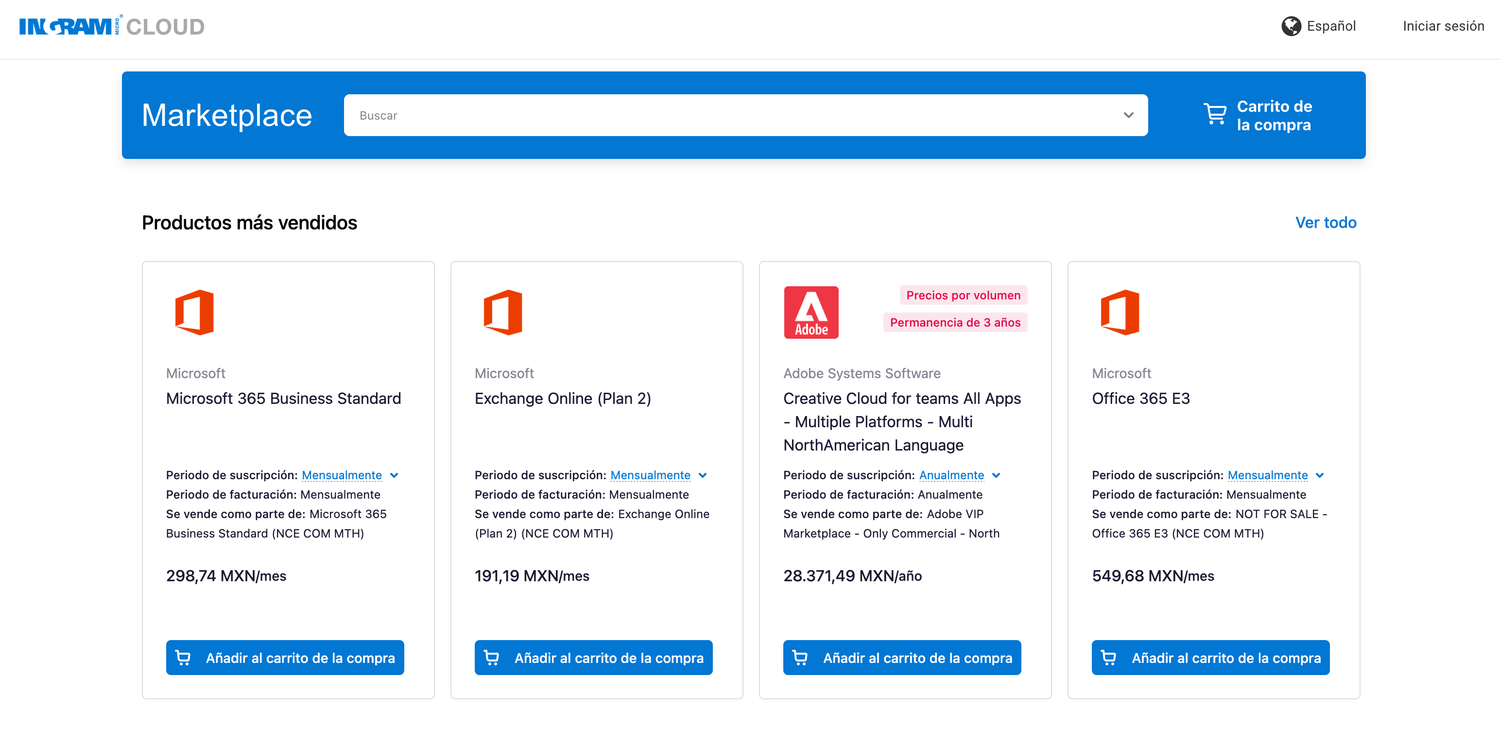The height and width of the screenshot is (747, 1500).
Task: Focus the Buscar search field
Action: (746, 115)
